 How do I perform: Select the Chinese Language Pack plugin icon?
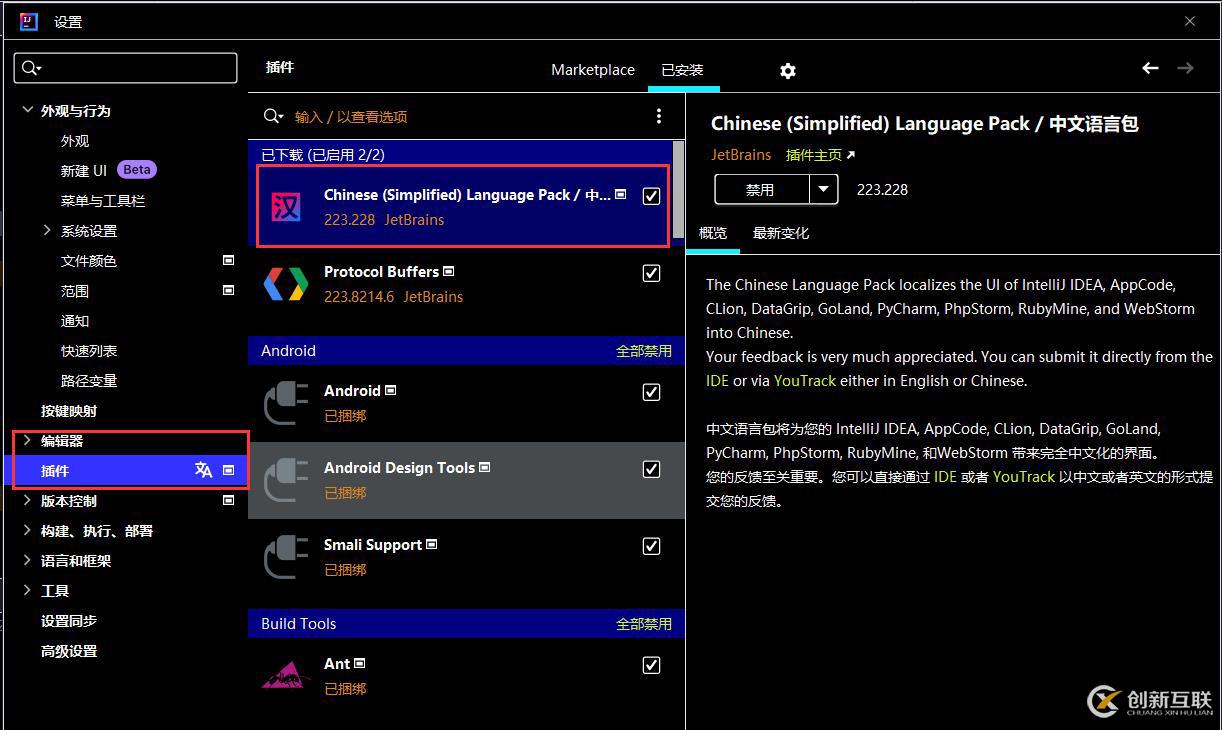pos(286,207)
